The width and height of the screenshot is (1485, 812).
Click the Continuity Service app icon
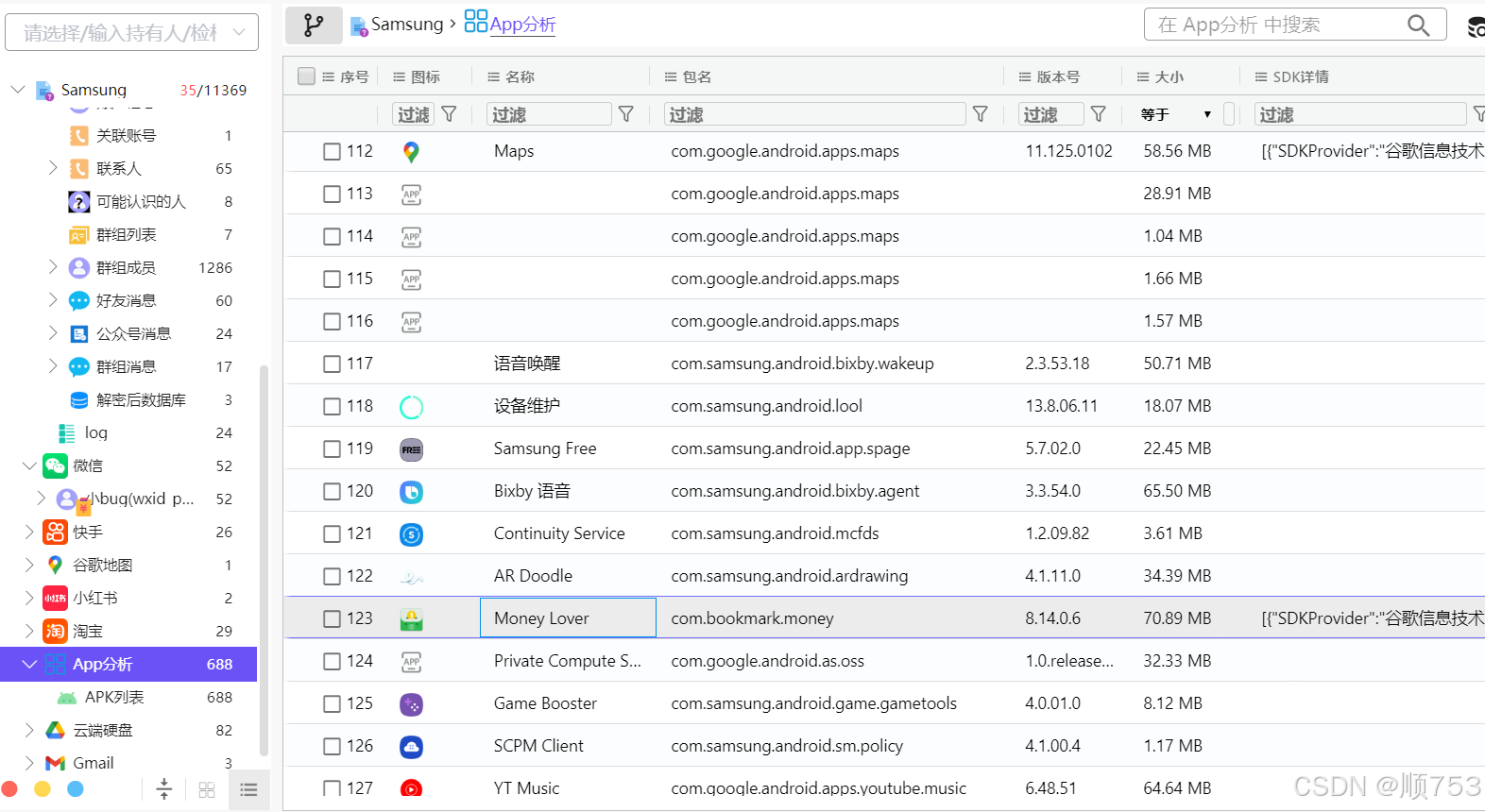(x=411, y=534)
